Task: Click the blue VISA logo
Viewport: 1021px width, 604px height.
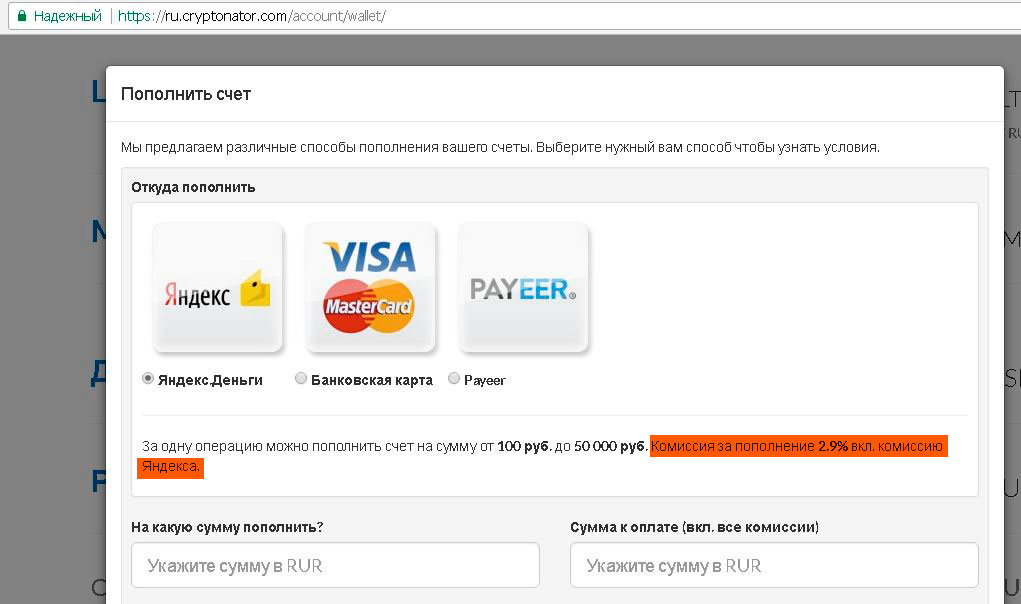Action: pos(369,257)
